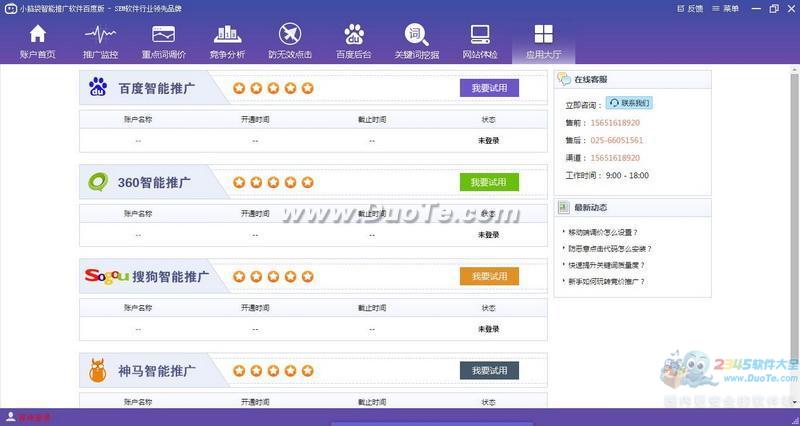Click 未登录 status in the 搜狗 table
800x426 pixels.
[x=488, y=329]
